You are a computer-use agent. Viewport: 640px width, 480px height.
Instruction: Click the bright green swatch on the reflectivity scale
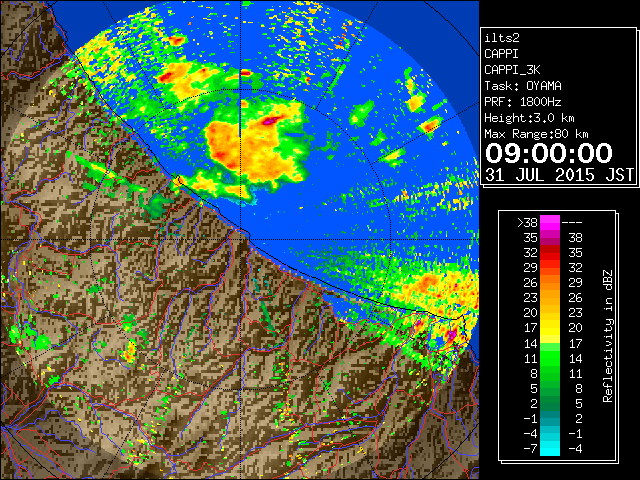pyautogui.click(x=550, y=358)
